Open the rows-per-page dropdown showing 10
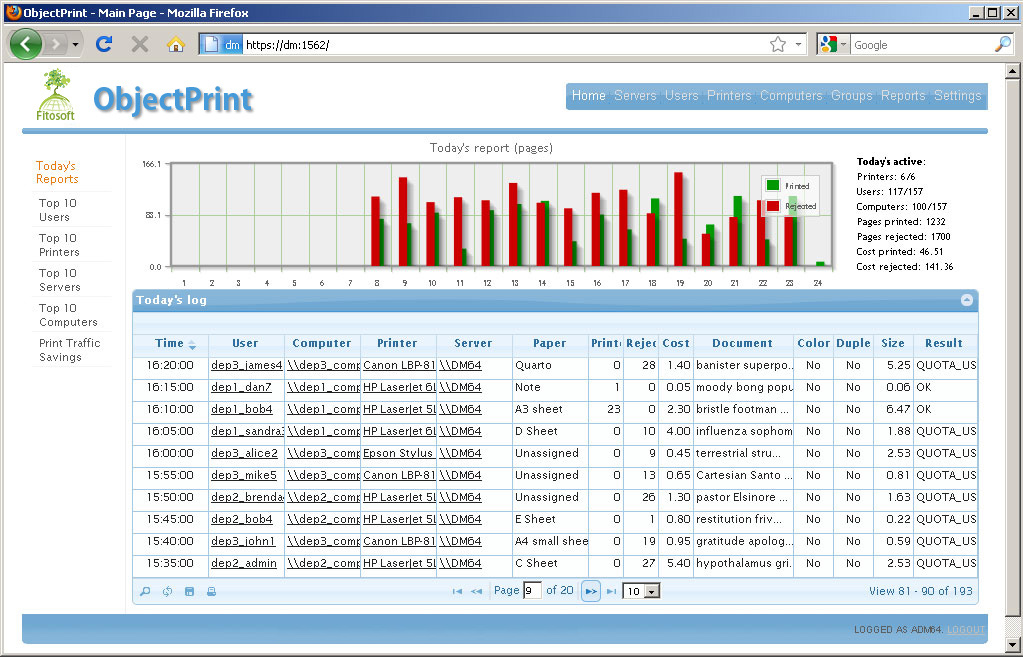The width and height of the screenshot is (1023, 657). coord(641,591)
